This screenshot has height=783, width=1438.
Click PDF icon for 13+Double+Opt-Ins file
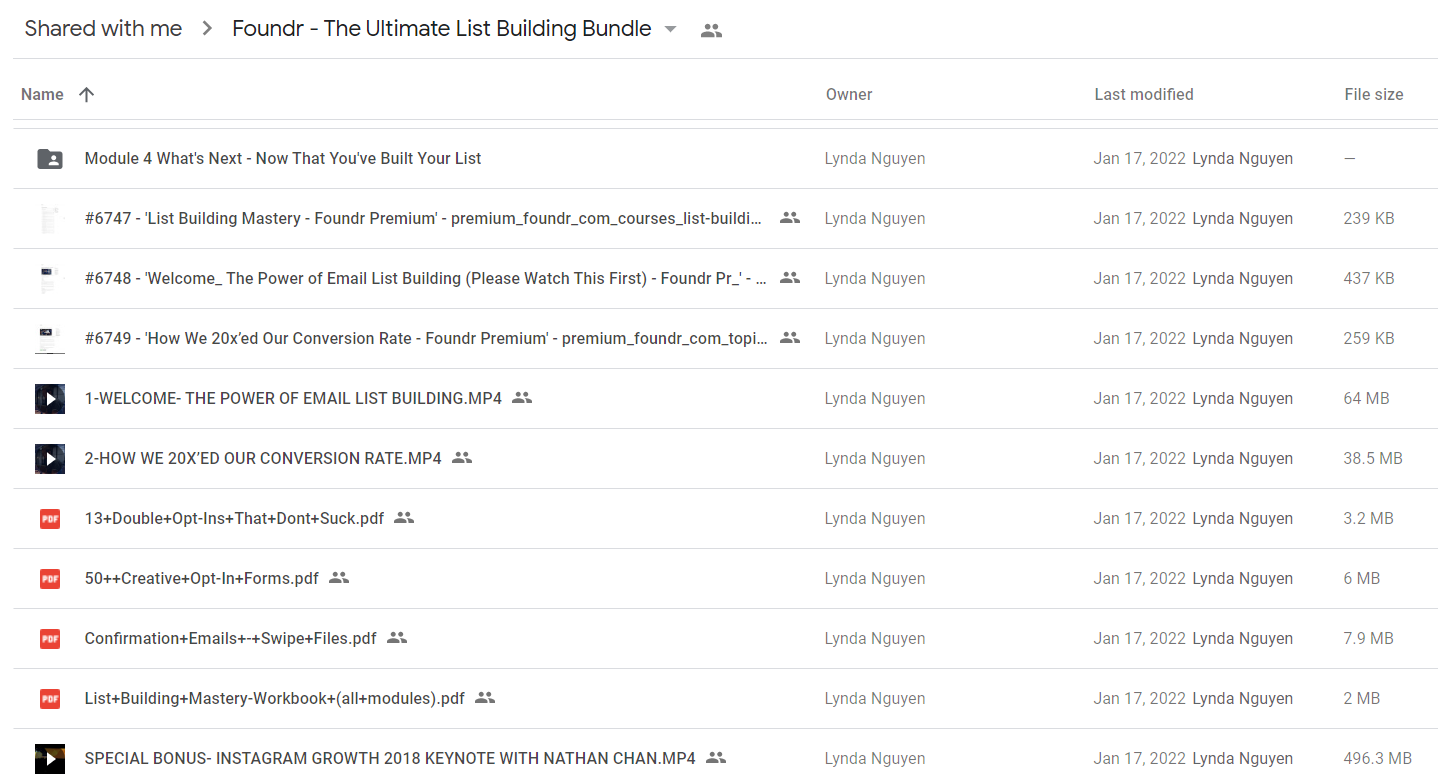pyautogui.click(x=50, y=518)
